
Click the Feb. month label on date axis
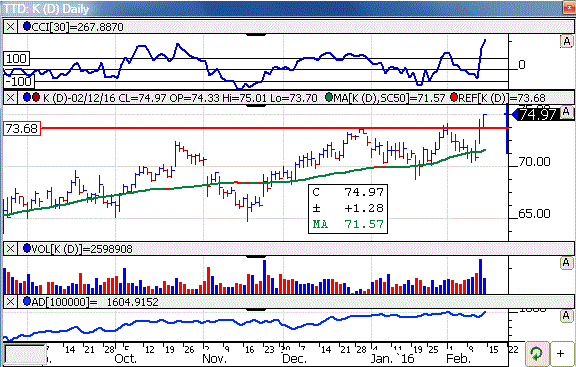(458, 359)
